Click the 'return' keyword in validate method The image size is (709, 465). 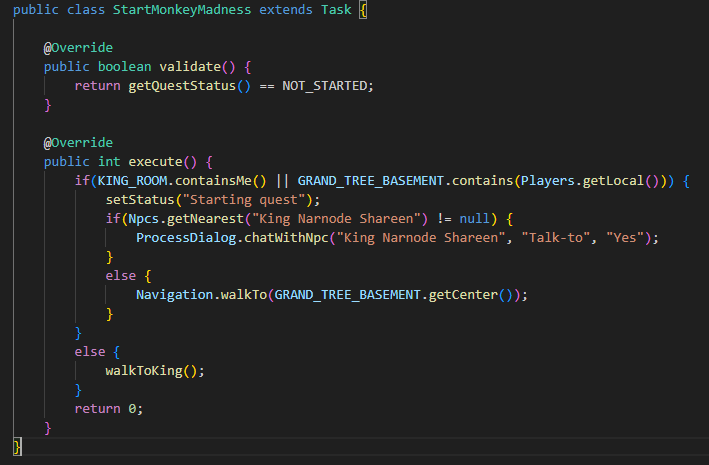tap(97, 86)
